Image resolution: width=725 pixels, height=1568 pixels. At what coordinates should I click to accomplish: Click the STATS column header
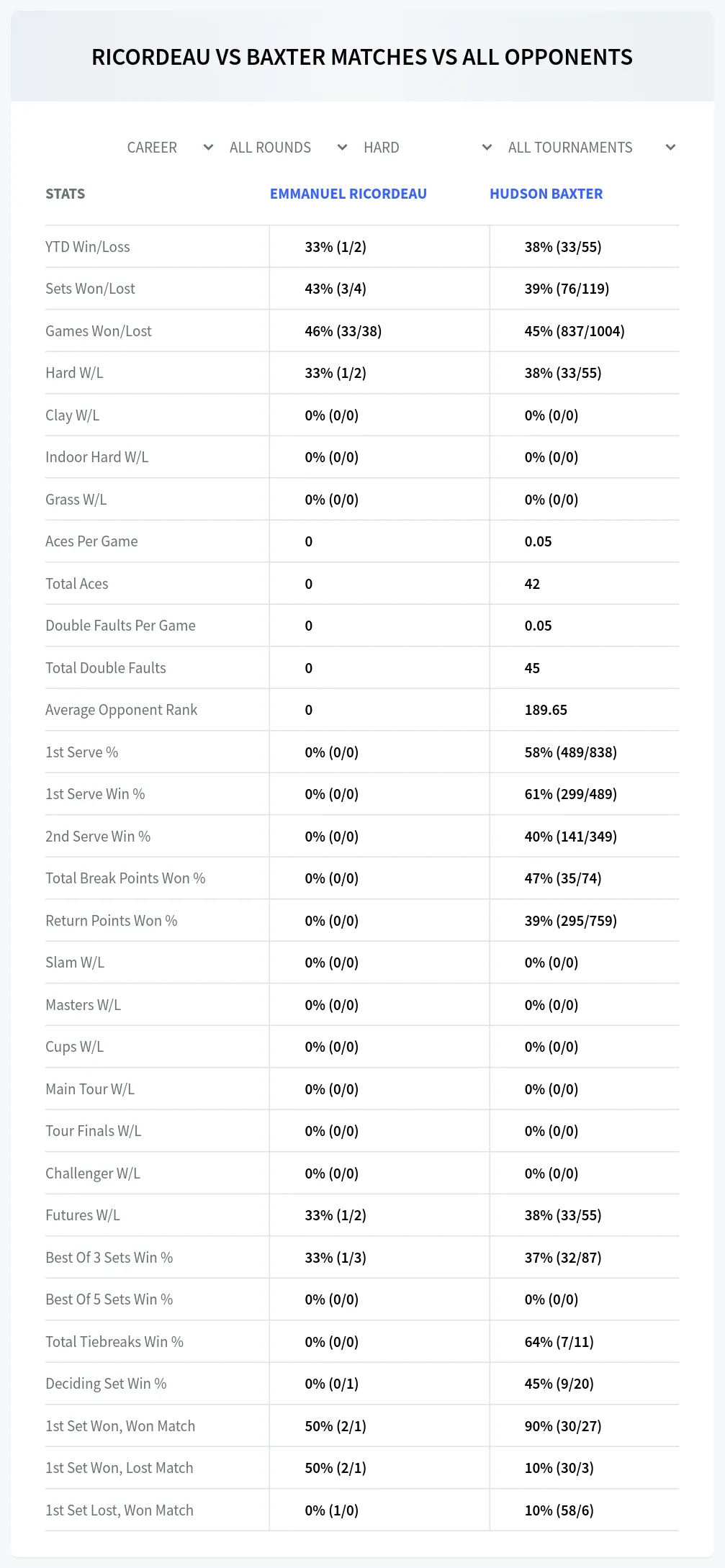point(66,194)
